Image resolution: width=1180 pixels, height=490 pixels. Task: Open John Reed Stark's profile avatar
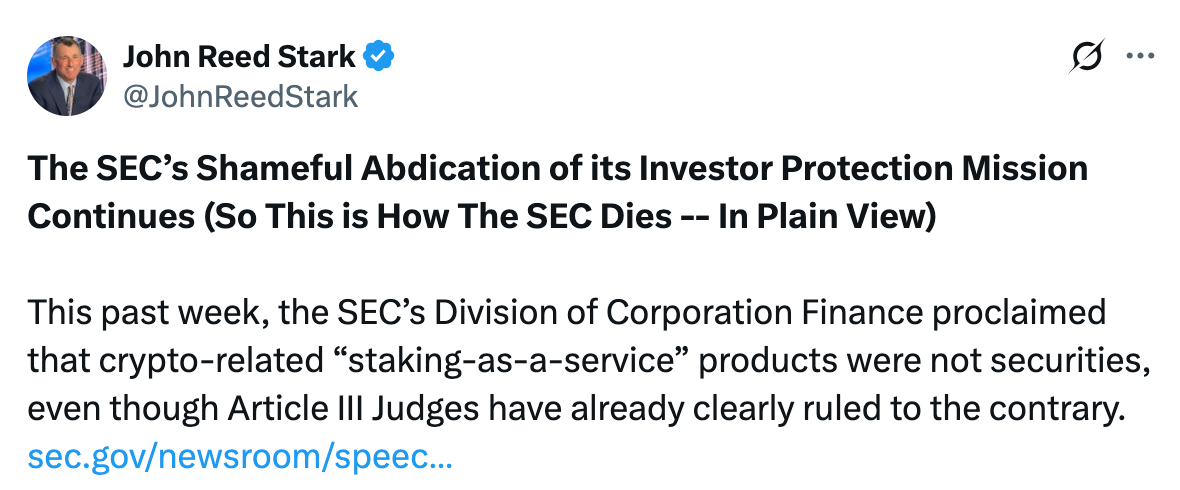coord(66,76)
